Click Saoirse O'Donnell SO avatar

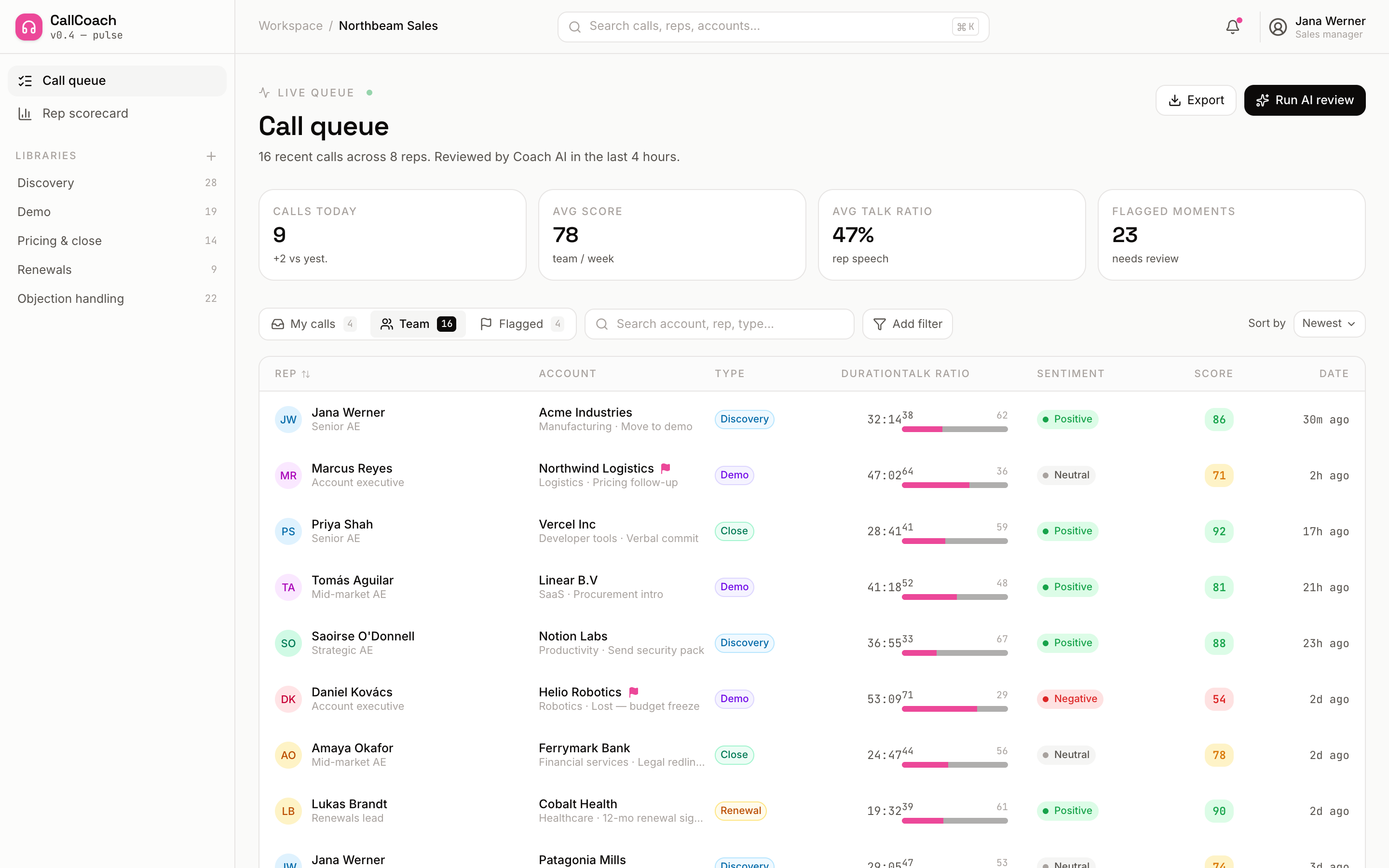[288, 643]
